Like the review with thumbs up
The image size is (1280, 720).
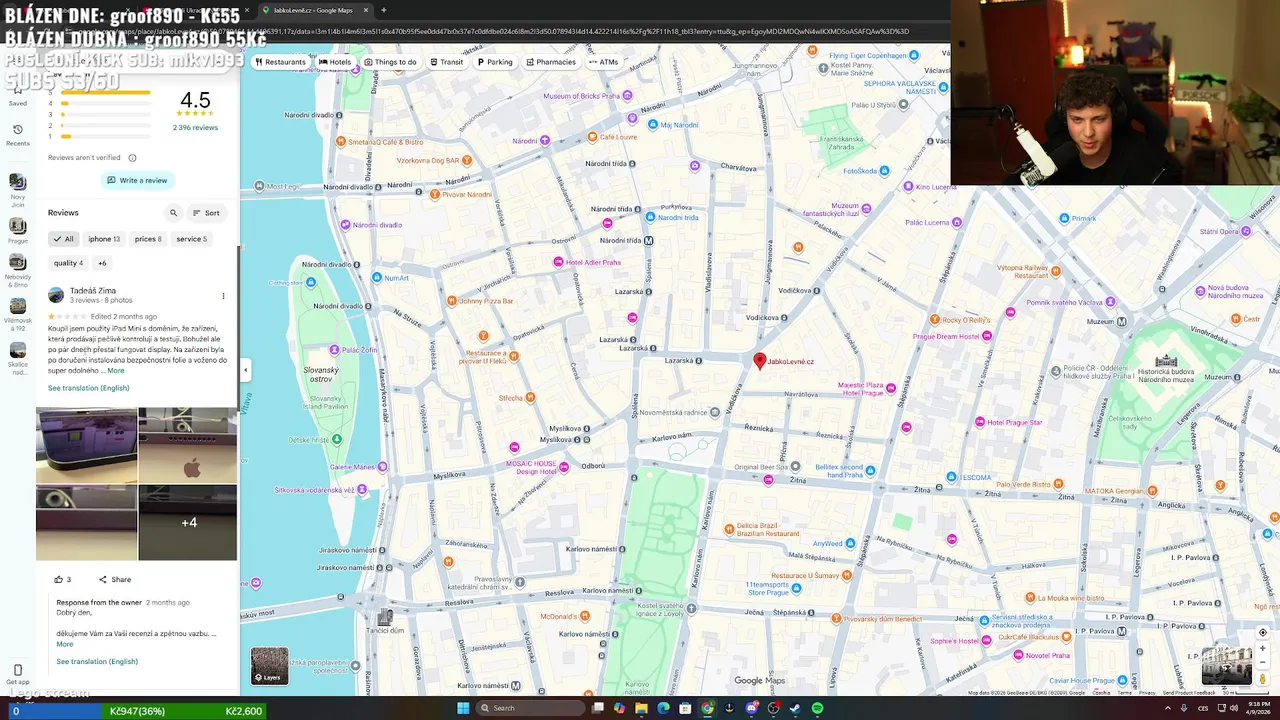click(x=59, y=579)
